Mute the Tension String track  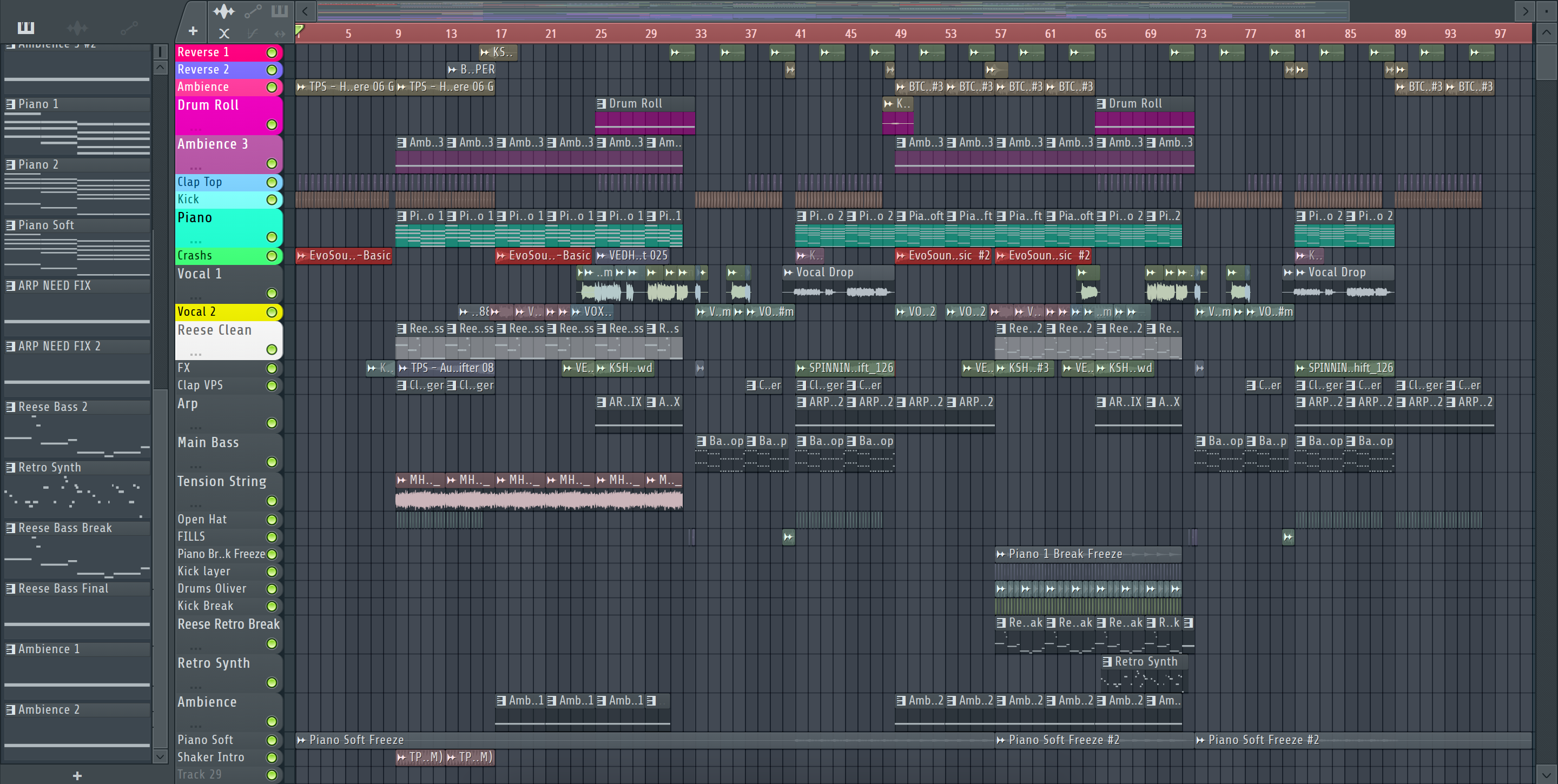click(272, 501)
